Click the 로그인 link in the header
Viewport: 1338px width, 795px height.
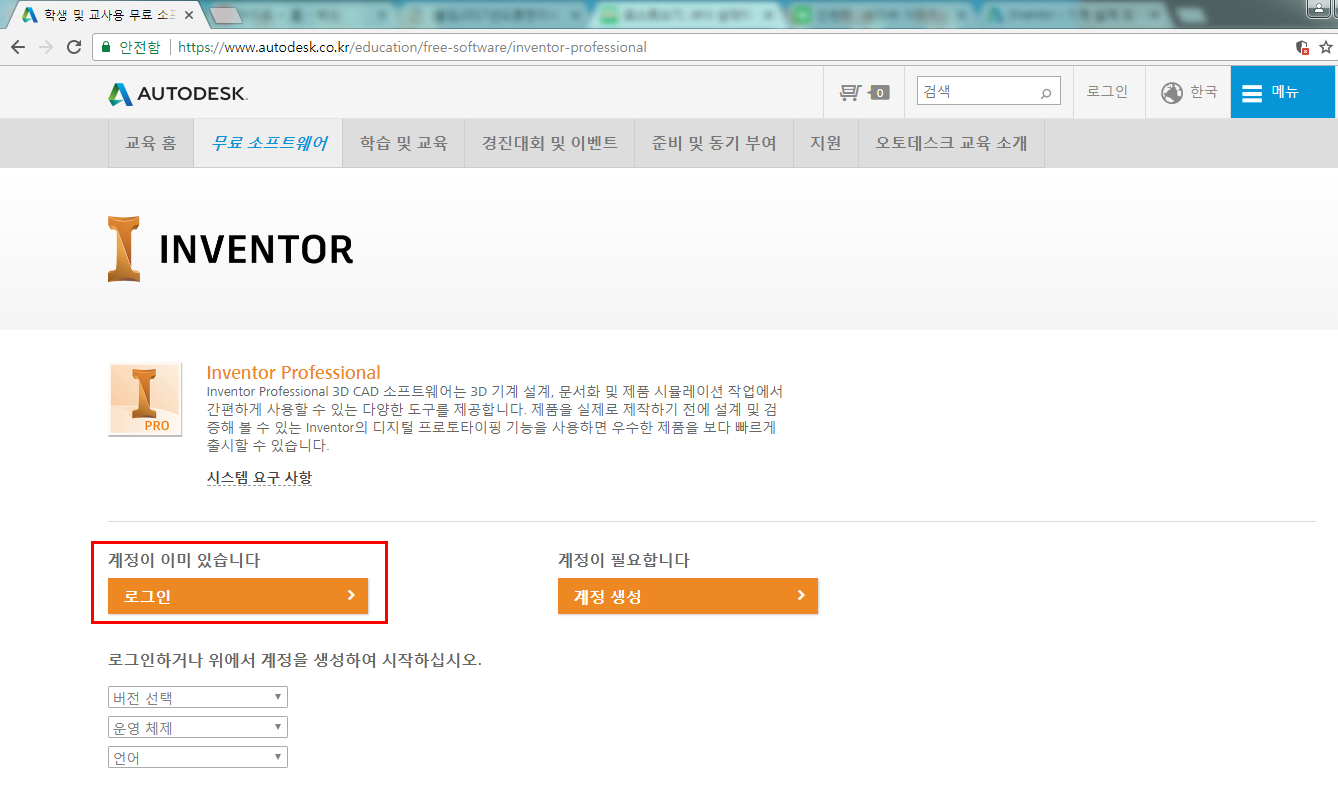1107,91
